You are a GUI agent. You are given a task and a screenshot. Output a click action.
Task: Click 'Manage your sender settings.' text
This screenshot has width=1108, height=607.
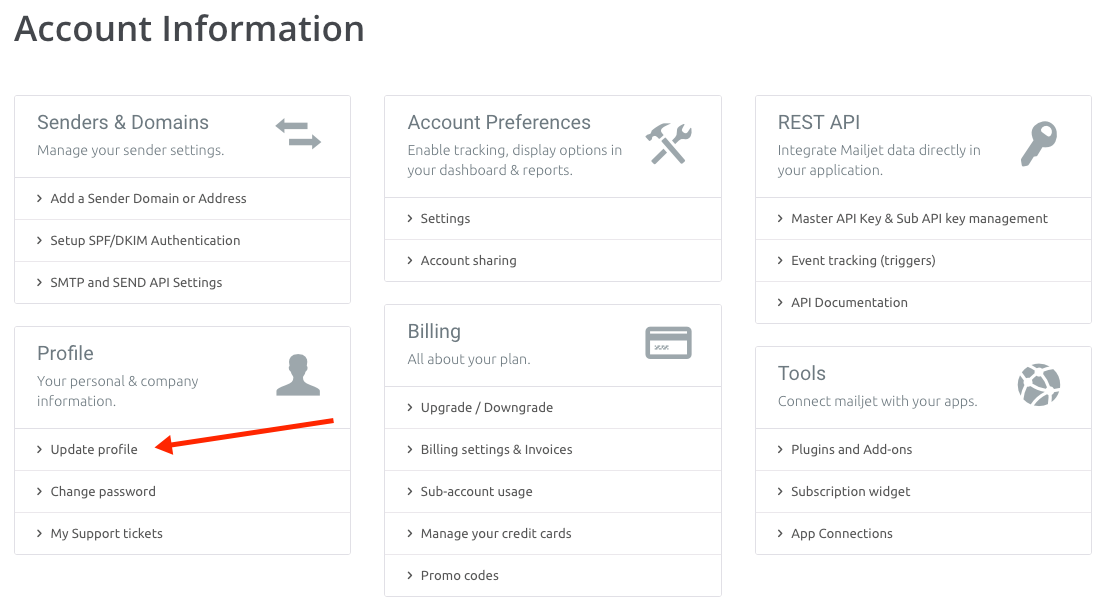pyautogui.click(x=131, y=151)
